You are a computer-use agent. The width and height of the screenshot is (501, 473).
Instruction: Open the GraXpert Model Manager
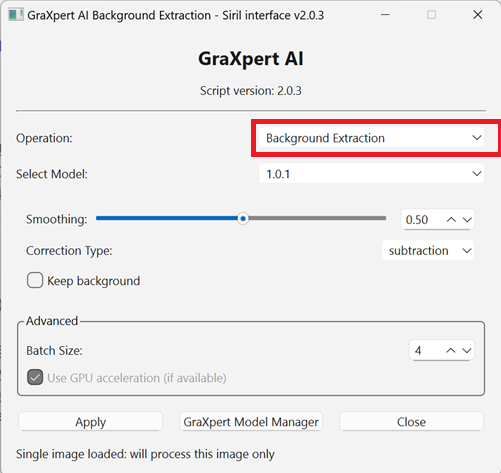(x=251, y=422)
